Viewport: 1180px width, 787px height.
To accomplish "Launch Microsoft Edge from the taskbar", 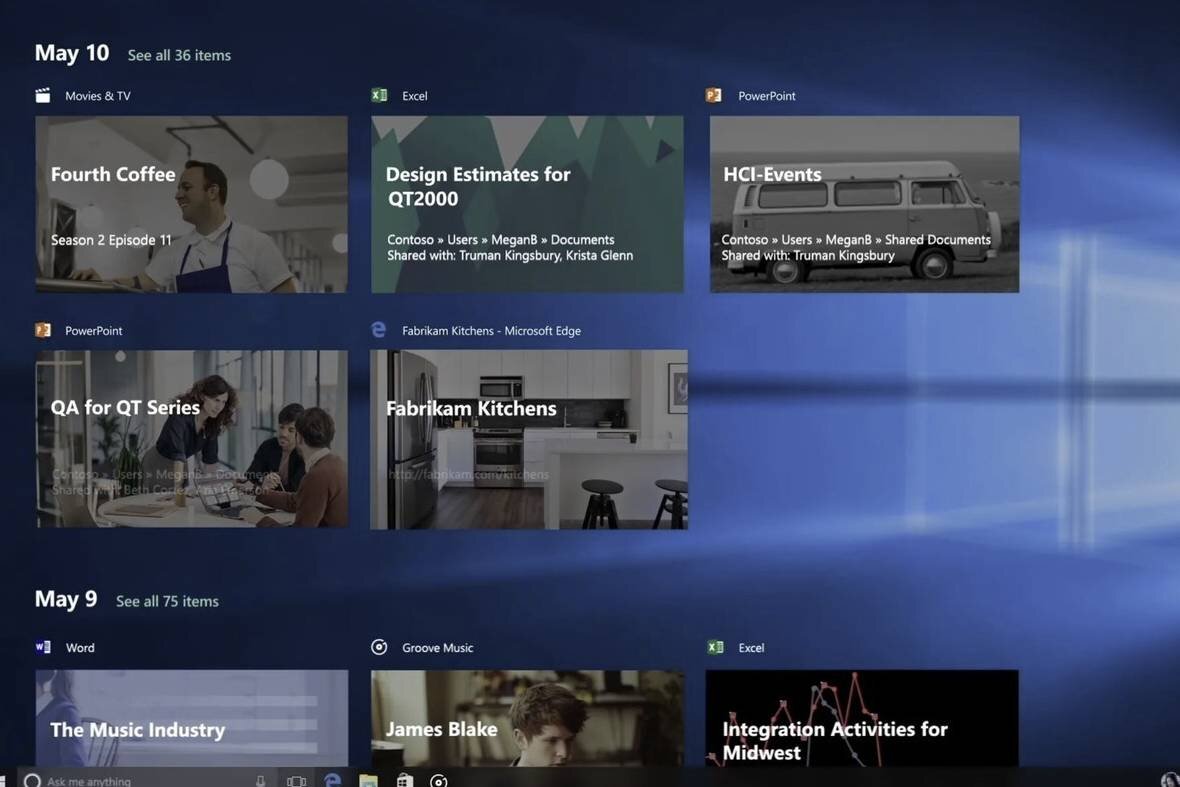I will 332,780.
